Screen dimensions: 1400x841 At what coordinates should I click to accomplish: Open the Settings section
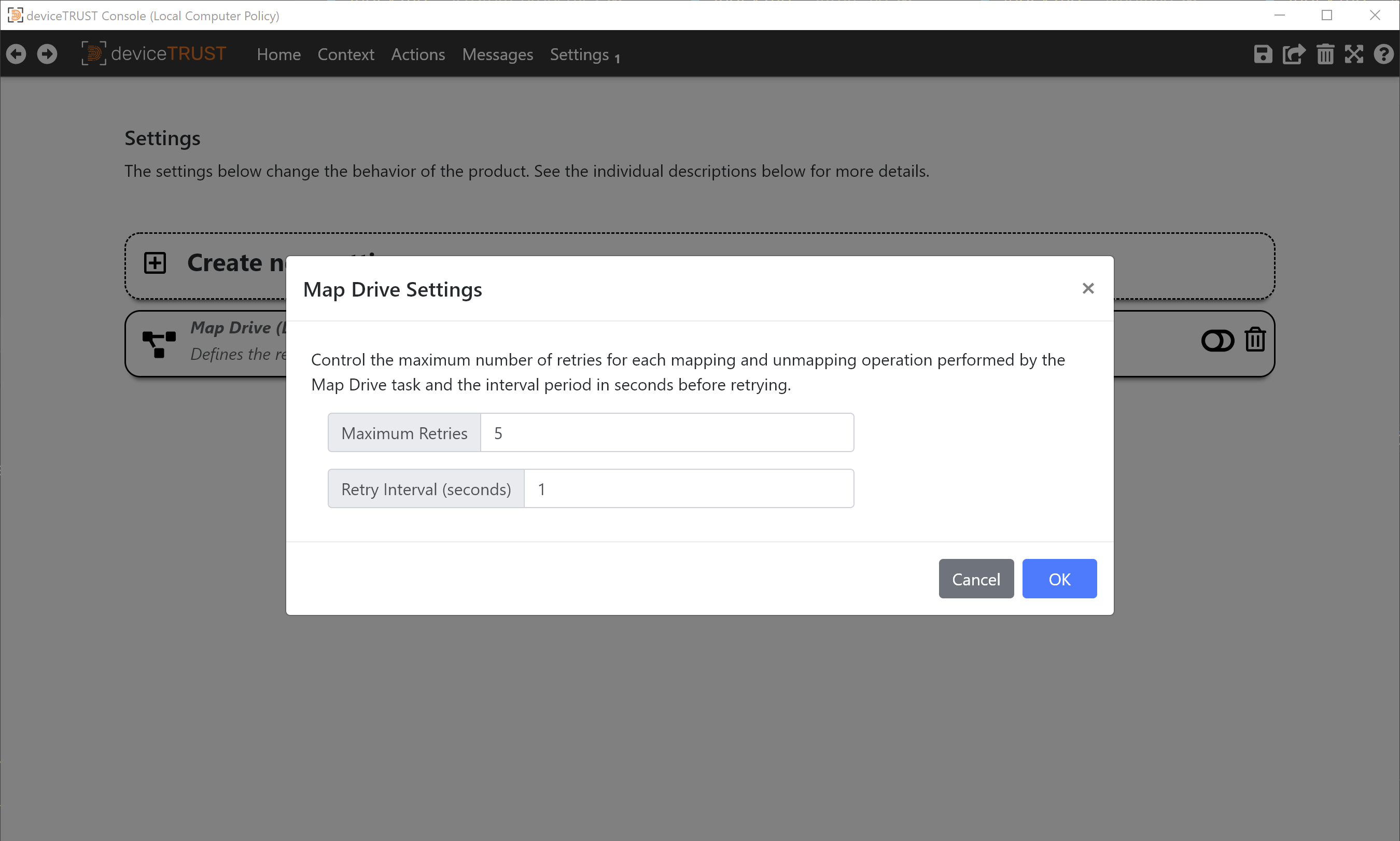click(x=580, y=54)
